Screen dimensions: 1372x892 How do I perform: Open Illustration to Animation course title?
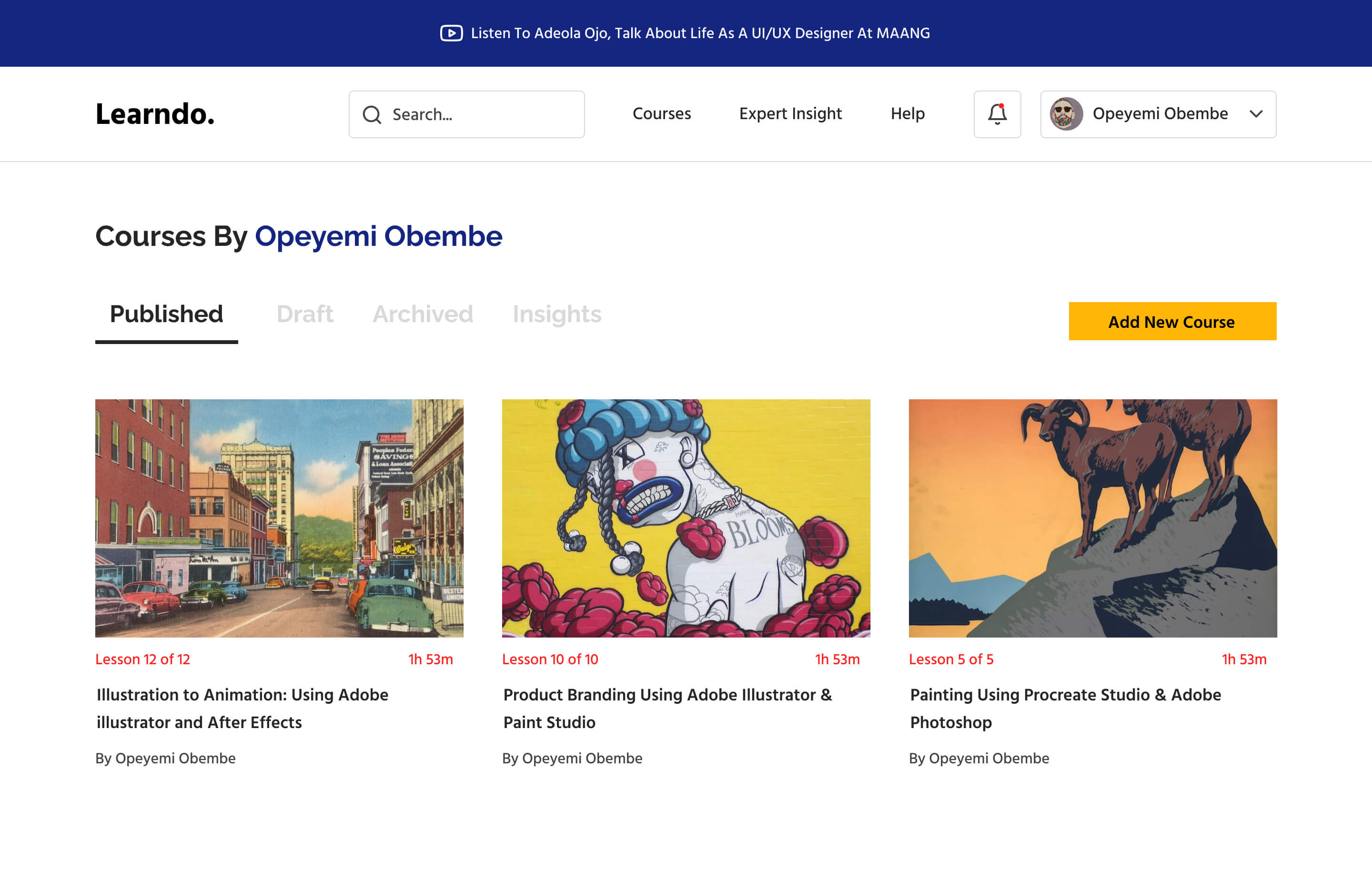point(242,709)
